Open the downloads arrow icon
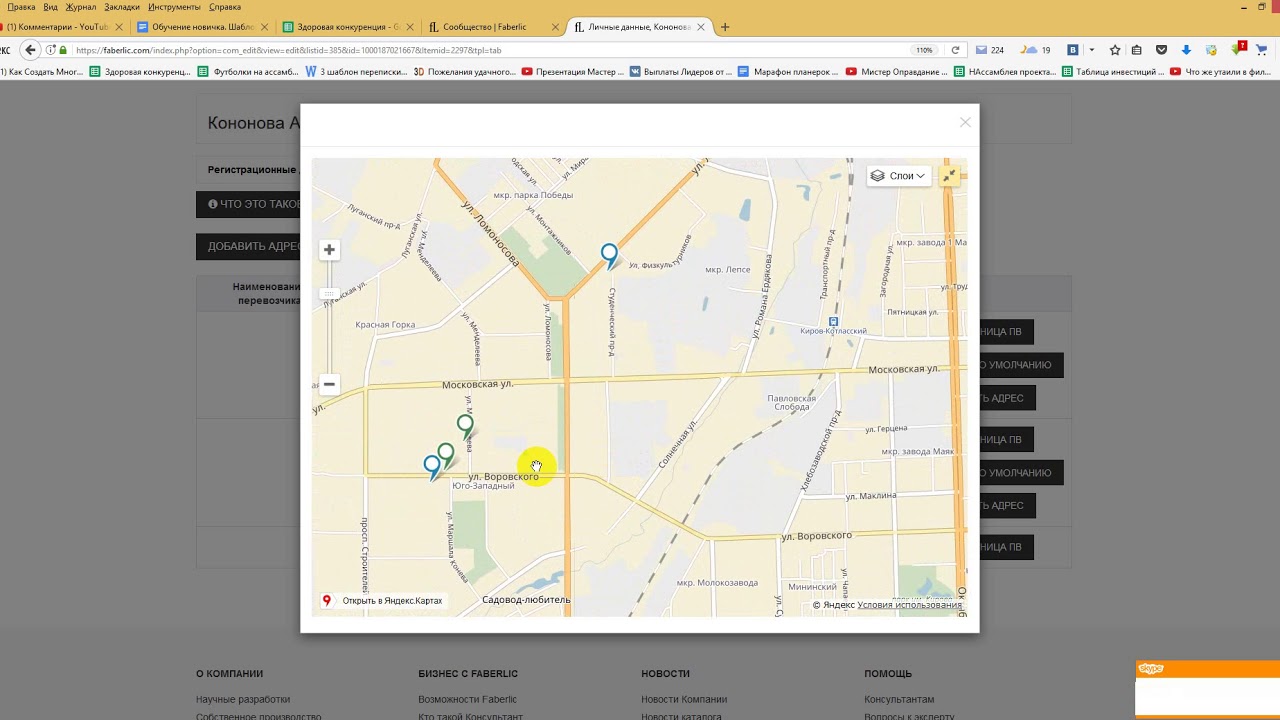The width and height of the screenshot is (1280, 720). 1186,50
